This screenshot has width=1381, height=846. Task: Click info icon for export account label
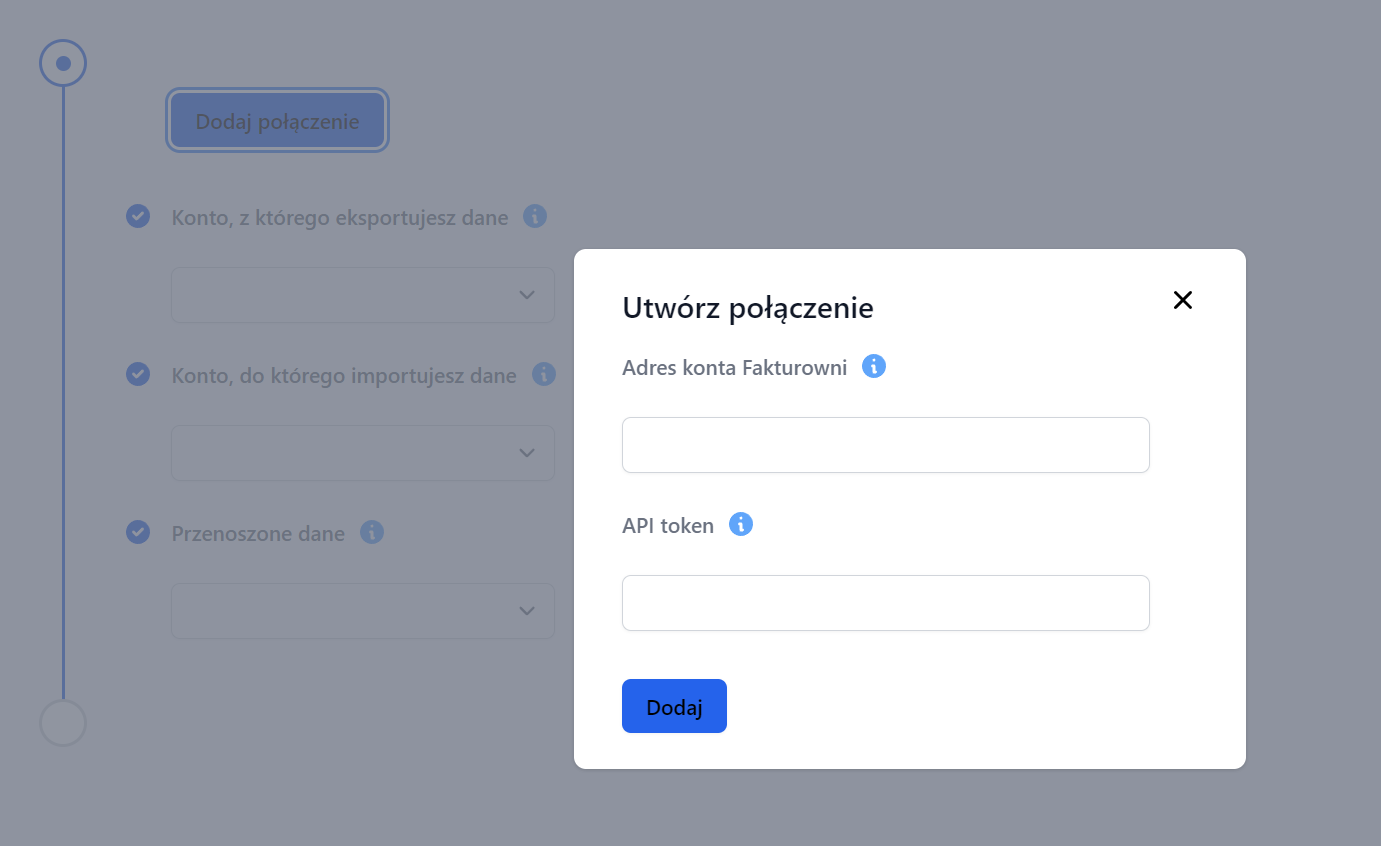pos(535,216)
